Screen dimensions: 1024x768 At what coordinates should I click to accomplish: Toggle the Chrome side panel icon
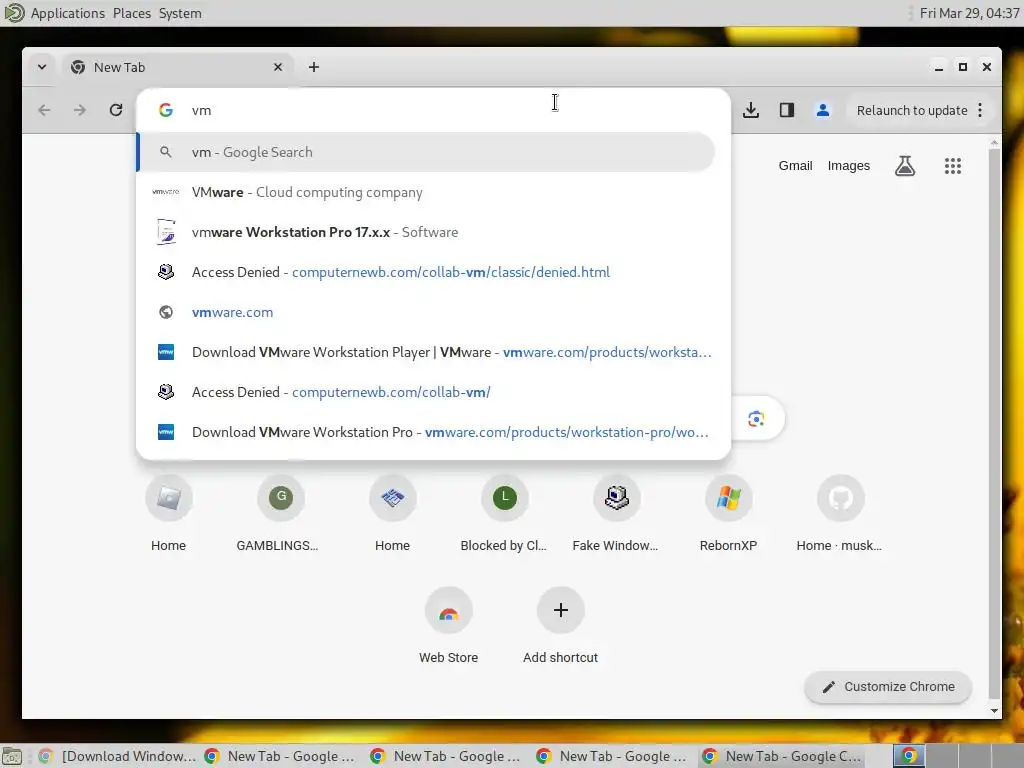(x=787, y=110)
